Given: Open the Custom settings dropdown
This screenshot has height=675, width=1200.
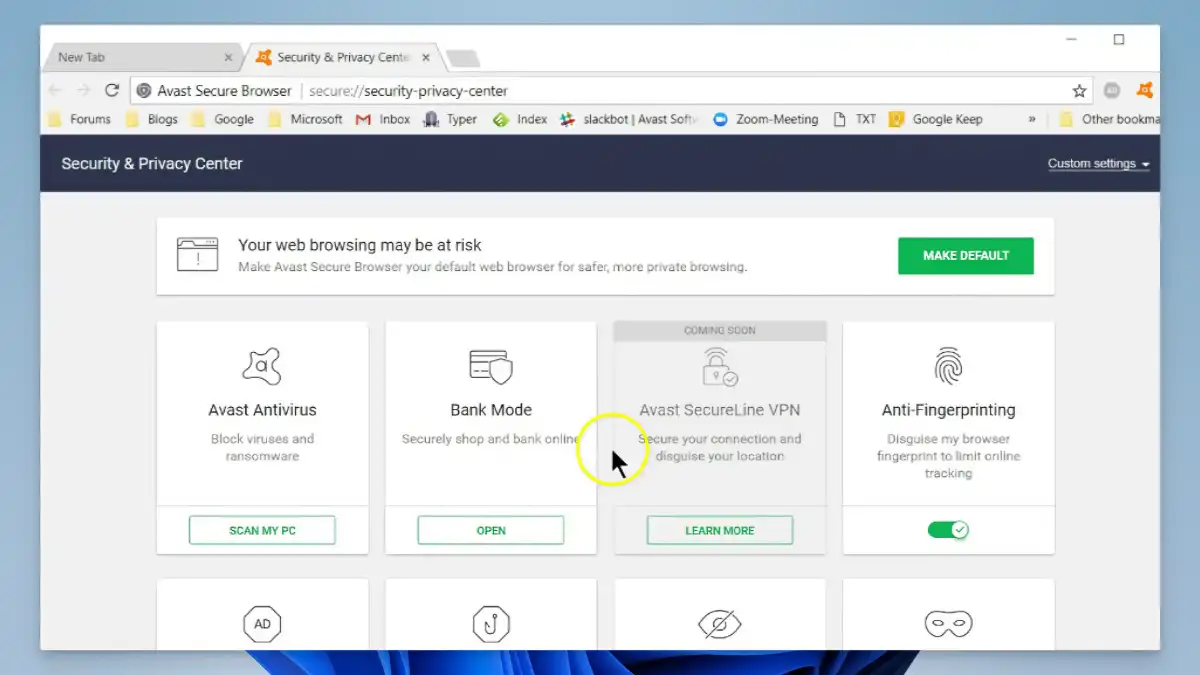Looking at the screenshot, I should 1097,163.
